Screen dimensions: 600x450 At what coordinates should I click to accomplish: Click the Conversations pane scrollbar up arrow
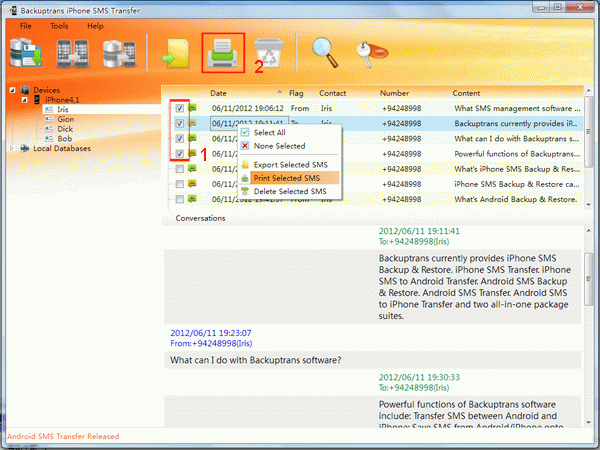click(589, 231)
